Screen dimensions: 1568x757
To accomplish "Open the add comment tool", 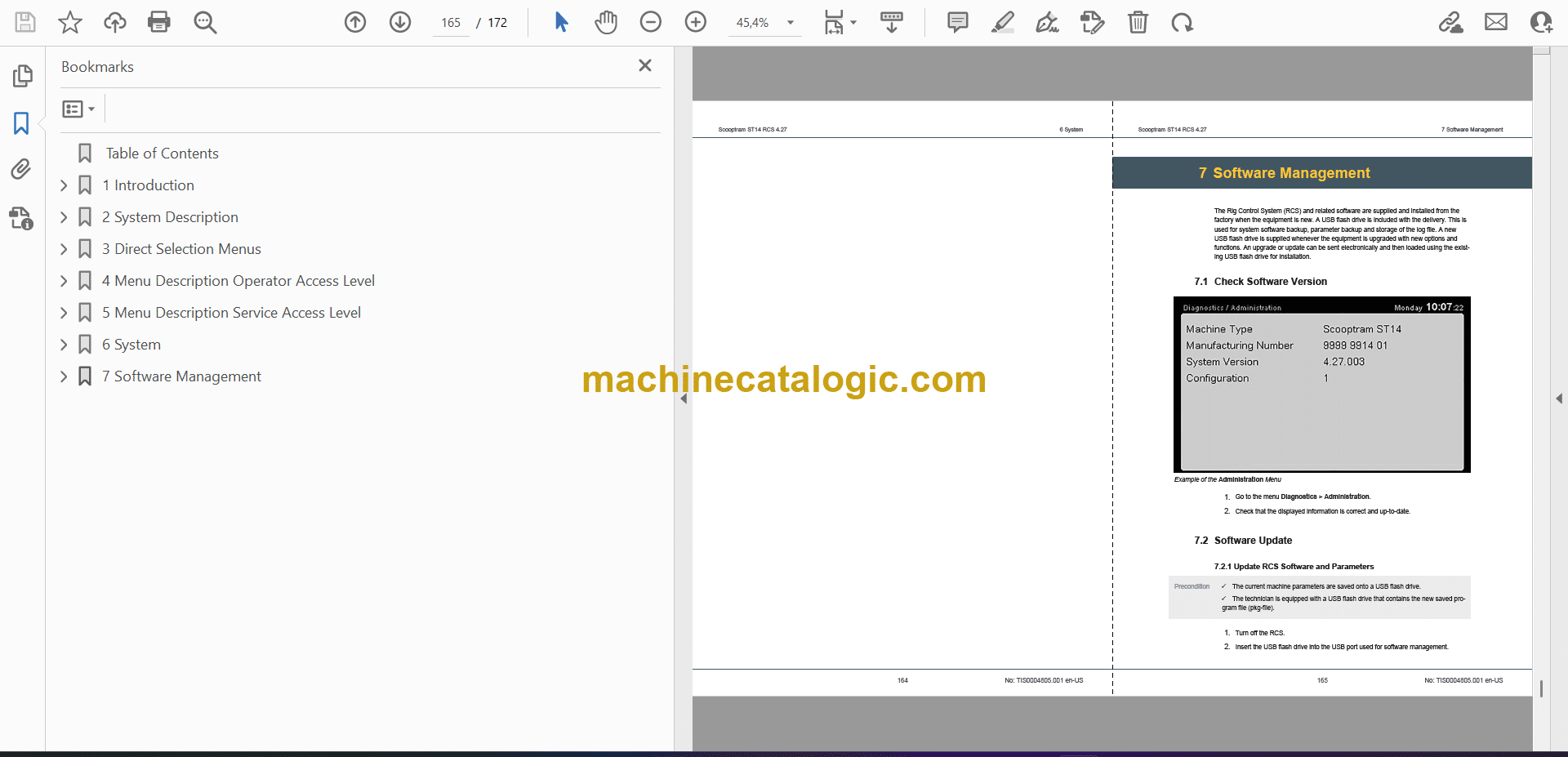I will coord(958,22).
